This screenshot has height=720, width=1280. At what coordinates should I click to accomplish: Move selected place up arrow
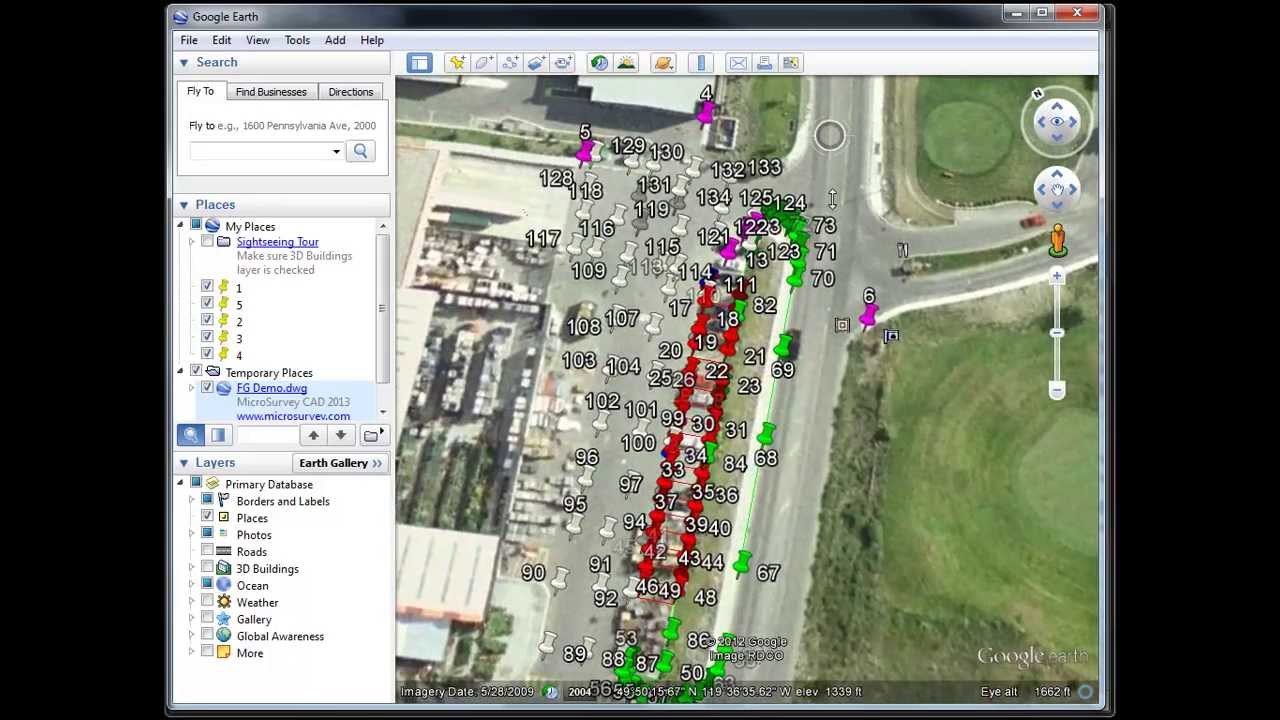(313, 435)
